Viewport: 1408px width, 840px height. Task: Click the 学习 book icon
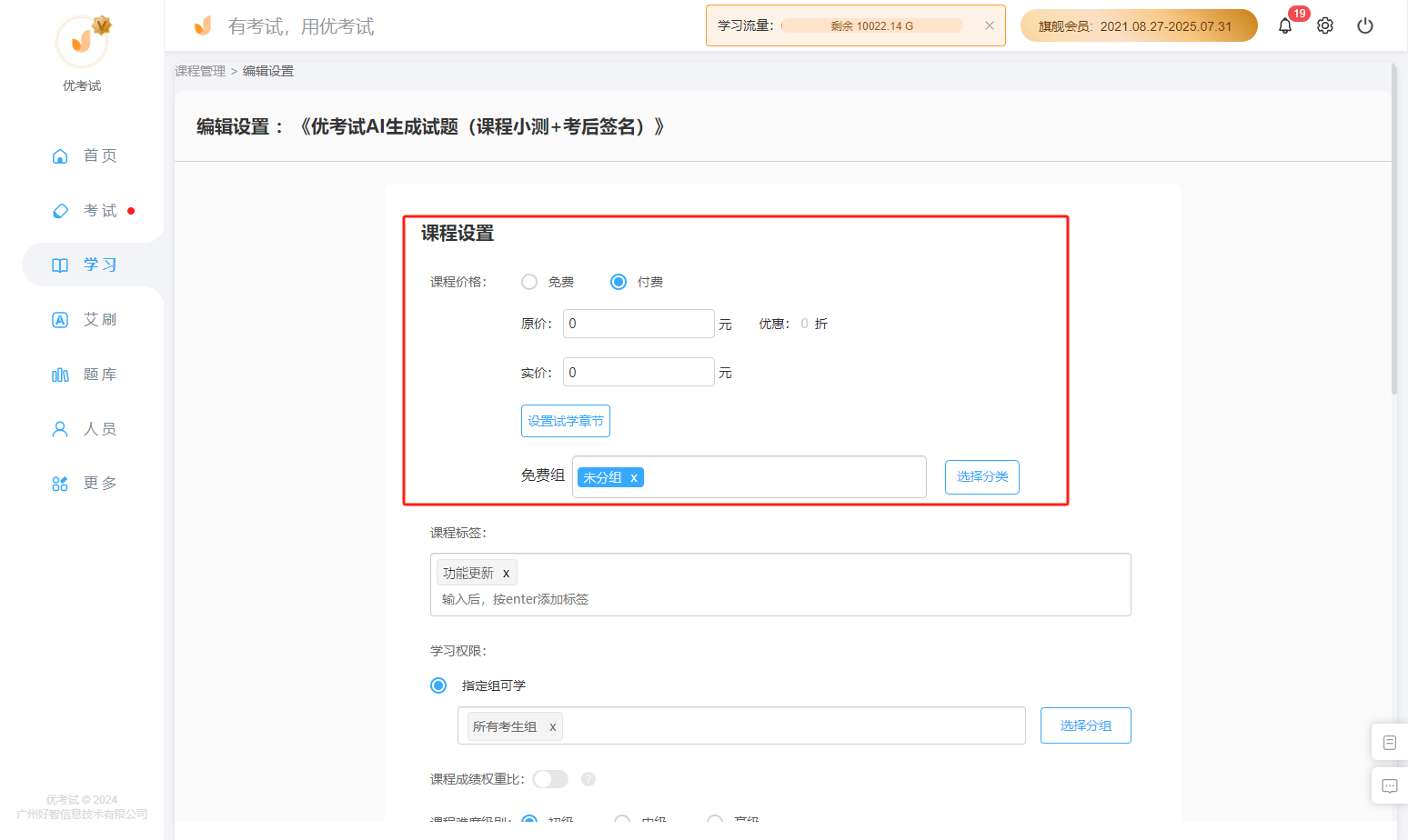[x=60, y=265]
